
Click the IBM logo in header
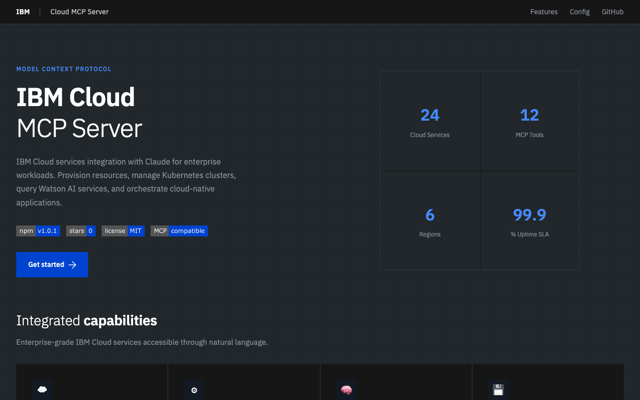[x=23, y=12]
